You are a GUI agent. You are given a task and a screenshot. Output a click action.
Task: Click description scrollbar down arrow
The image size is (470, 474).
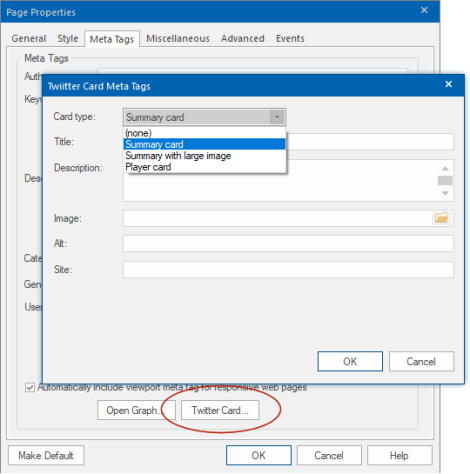[445, 193]
